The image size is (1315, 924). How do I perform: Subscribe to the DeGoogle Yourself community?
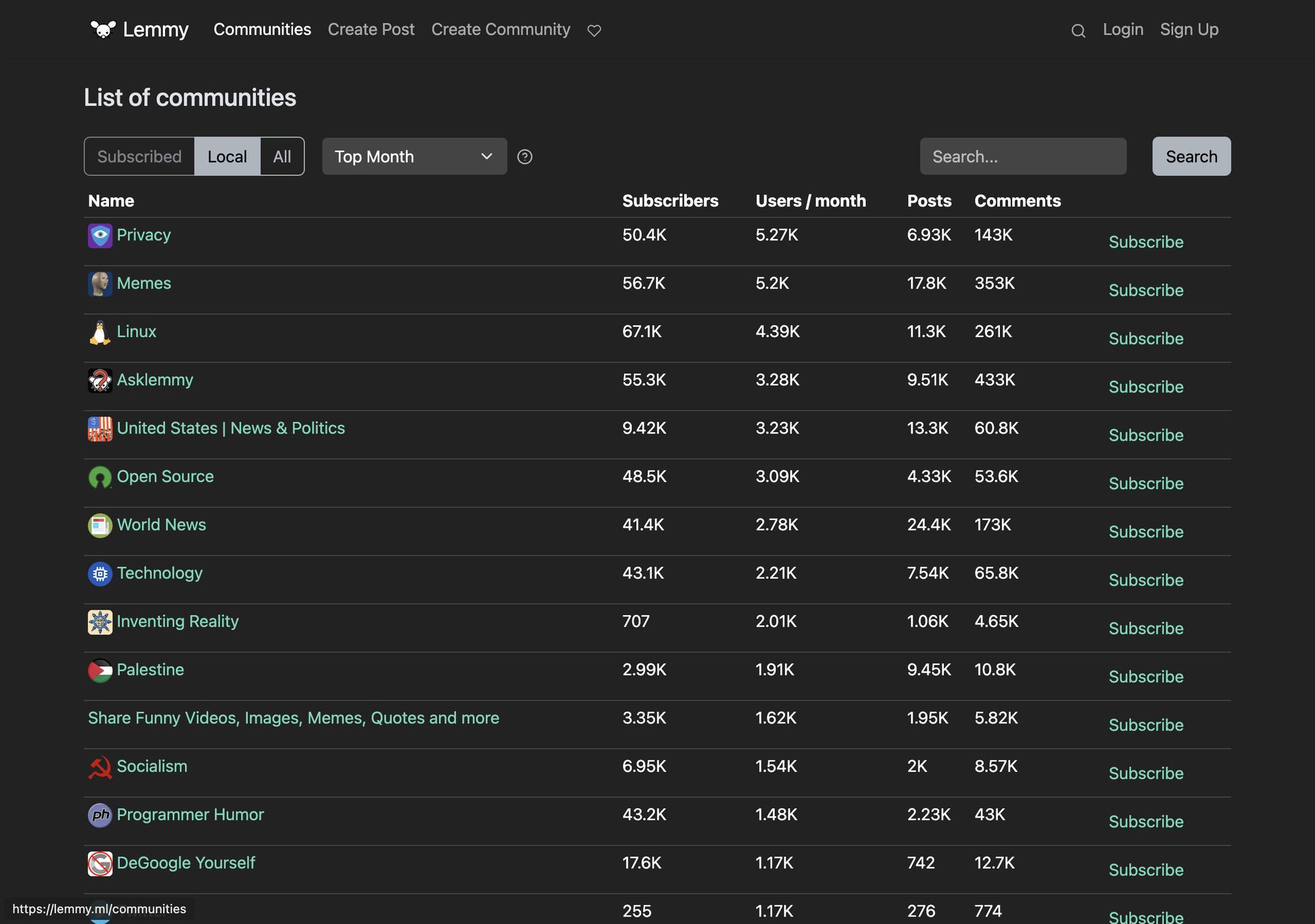point(1146,870)
